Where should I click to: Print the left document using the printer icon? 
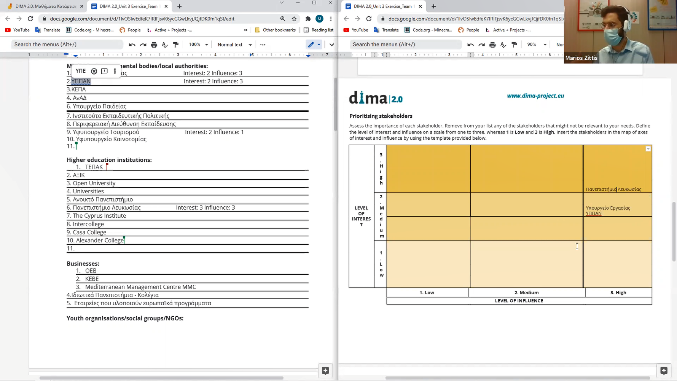[x=154, y=44]
